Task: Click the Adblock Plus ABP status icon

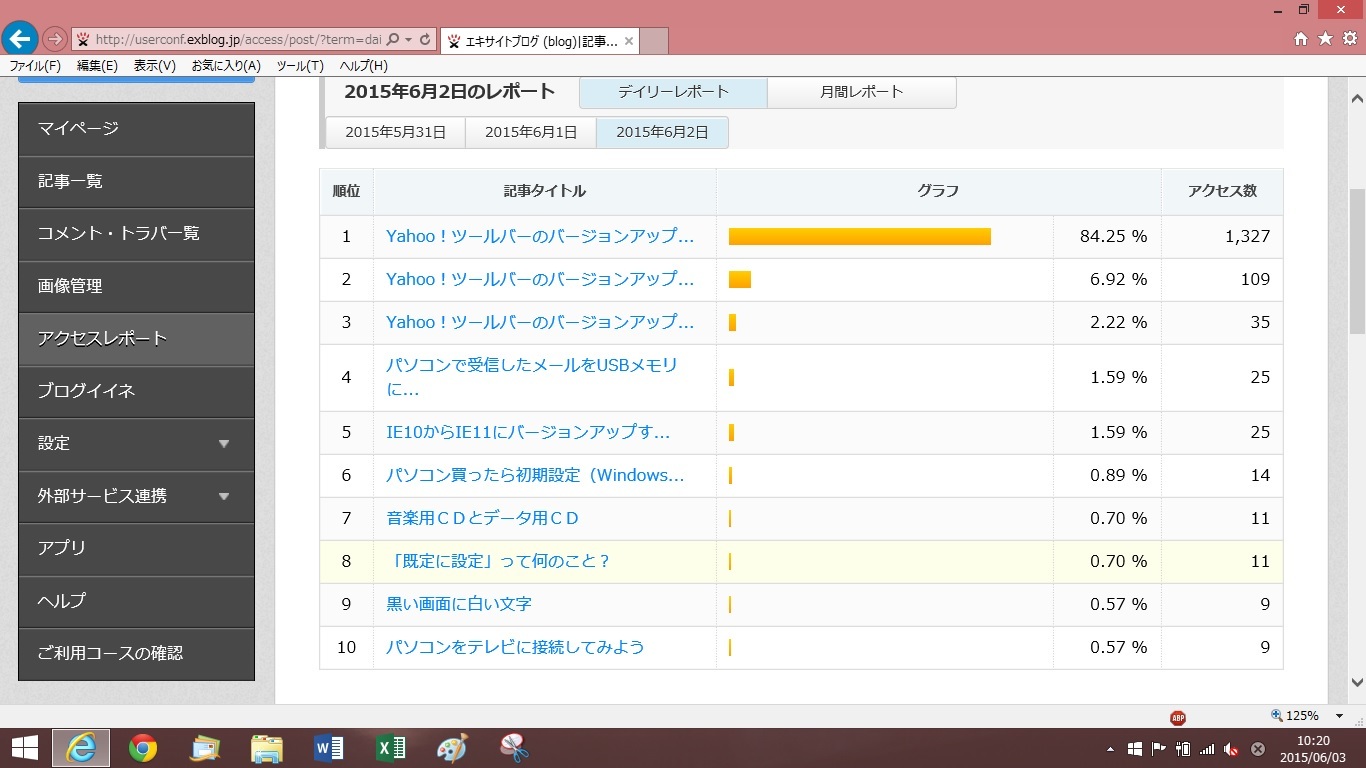Action: click(1178, 717)
